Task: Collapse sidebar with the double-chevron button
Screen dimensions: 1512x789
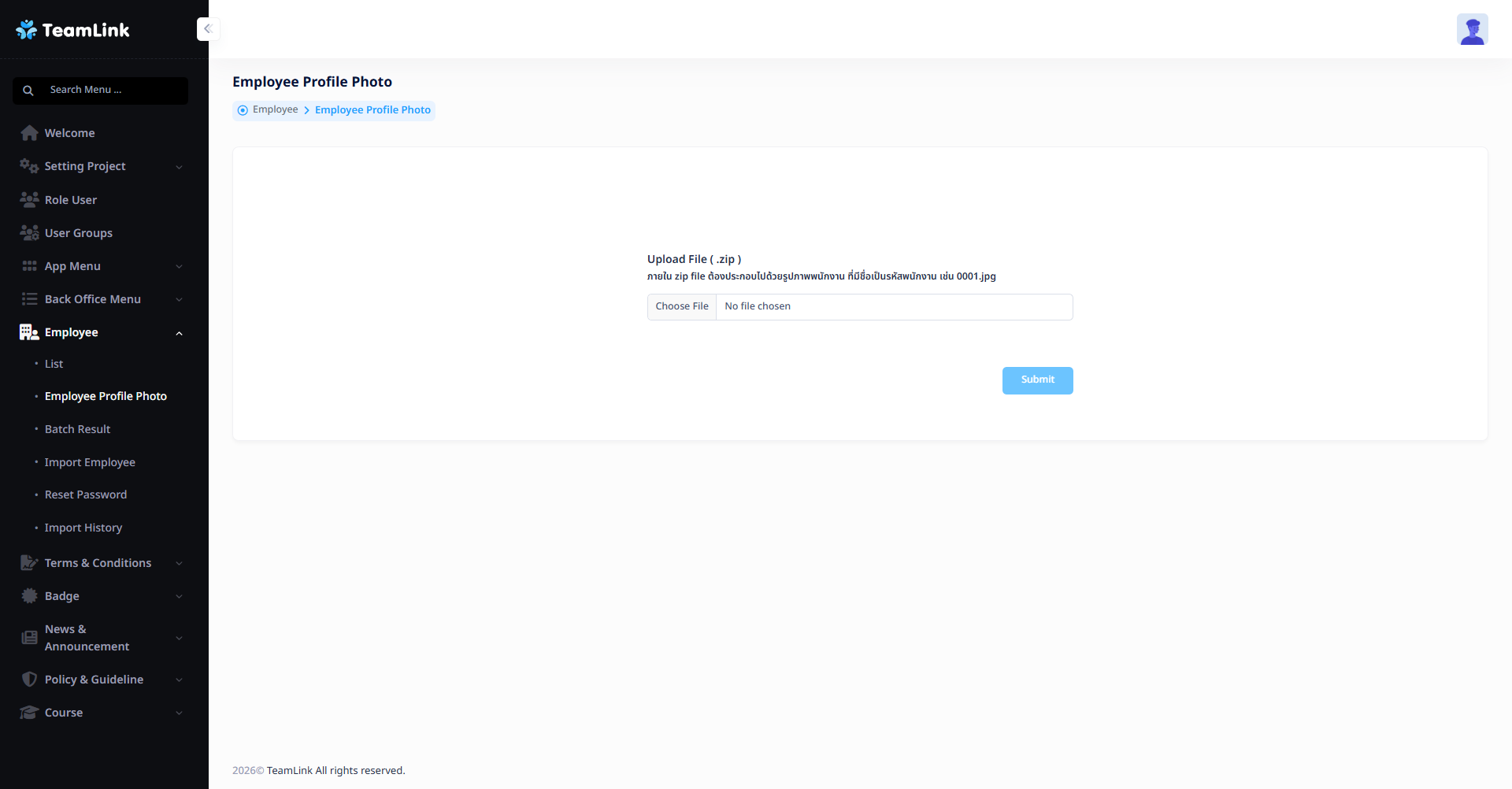Action: 208,29
